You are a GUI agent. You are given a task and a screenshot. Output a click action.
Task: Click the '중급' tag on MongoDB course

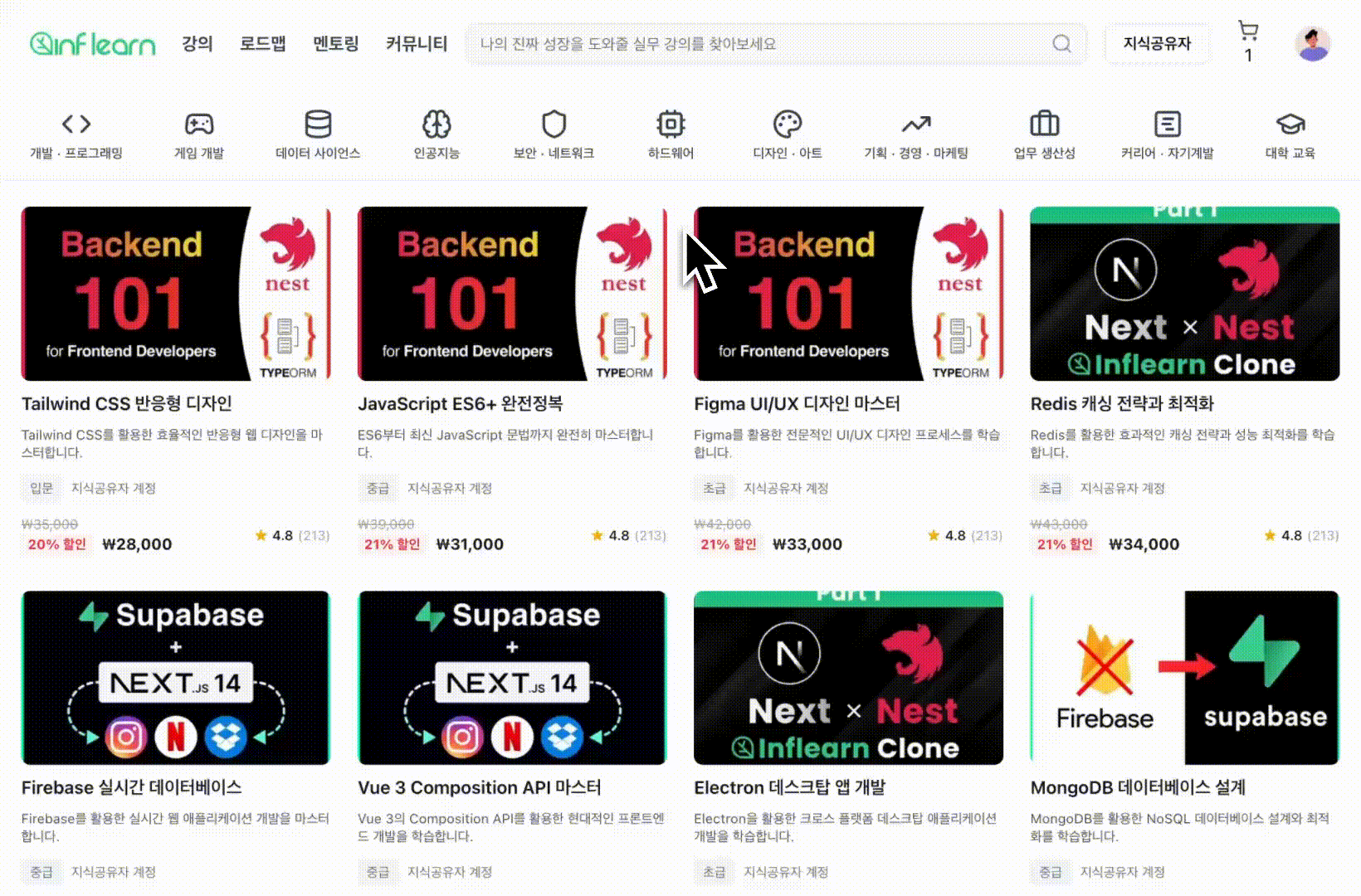1051,872
